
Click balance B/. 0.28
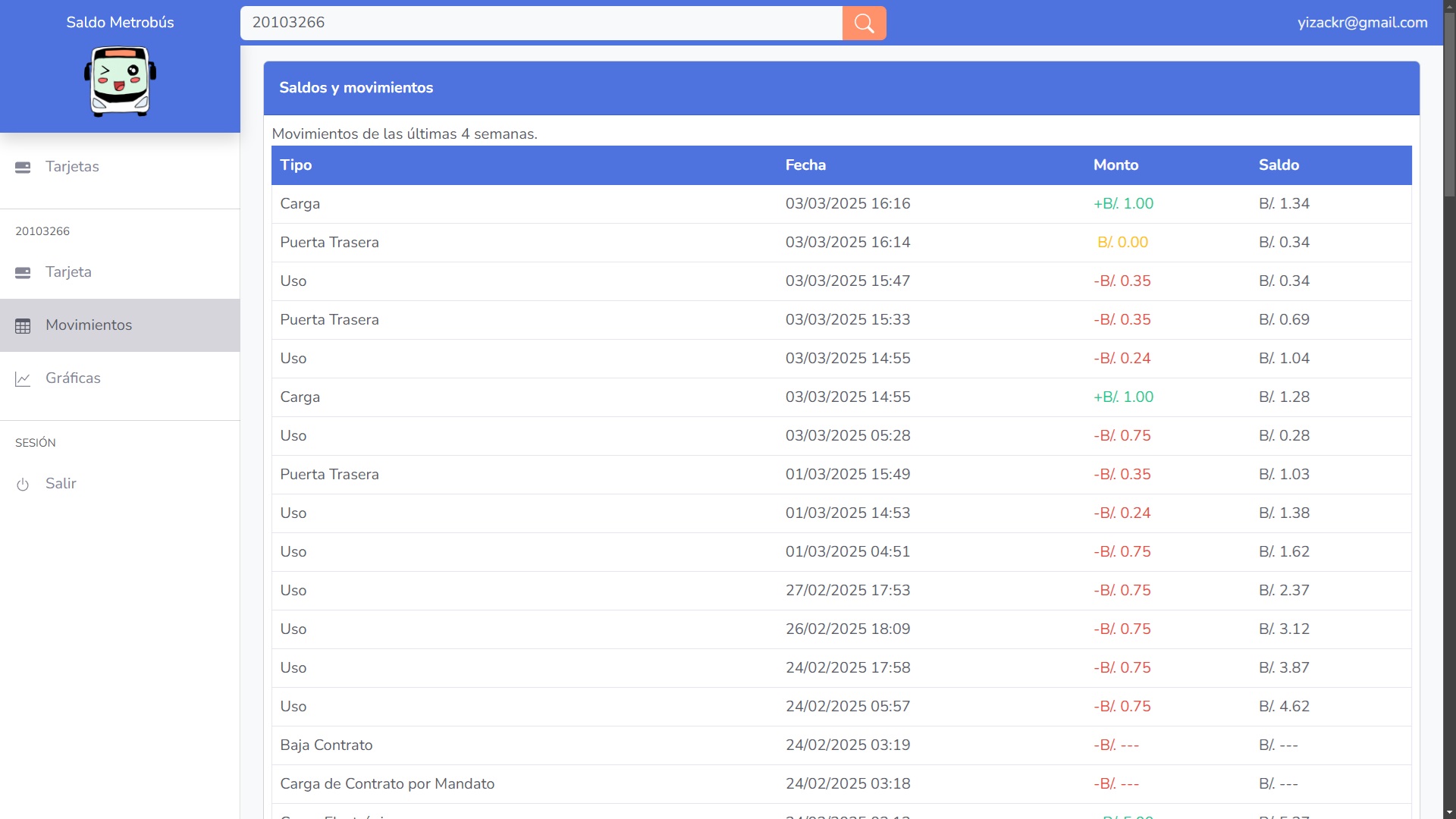click(1284, 435)
